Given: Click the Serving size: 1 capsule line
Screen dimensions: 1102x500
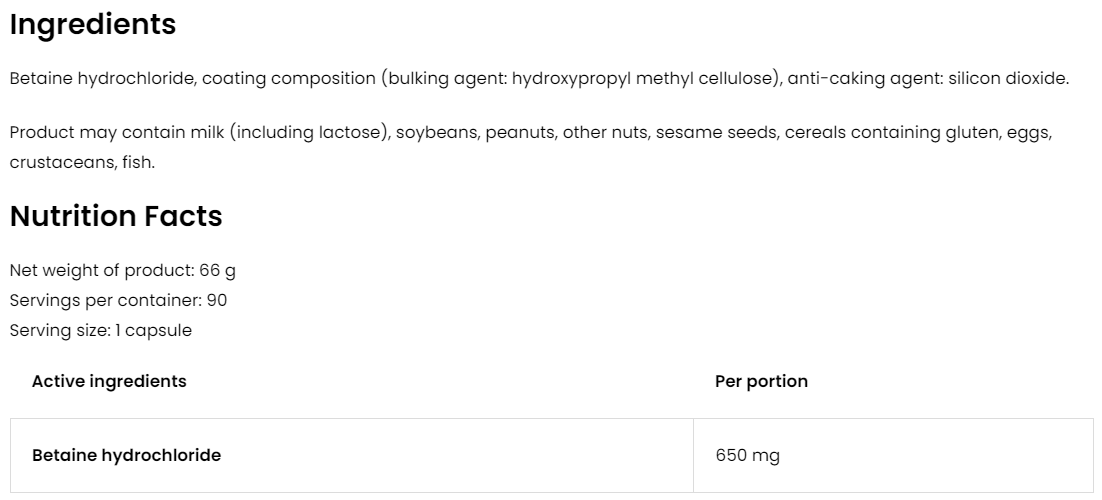Looking at the screenshot, I should pos(100,330).
